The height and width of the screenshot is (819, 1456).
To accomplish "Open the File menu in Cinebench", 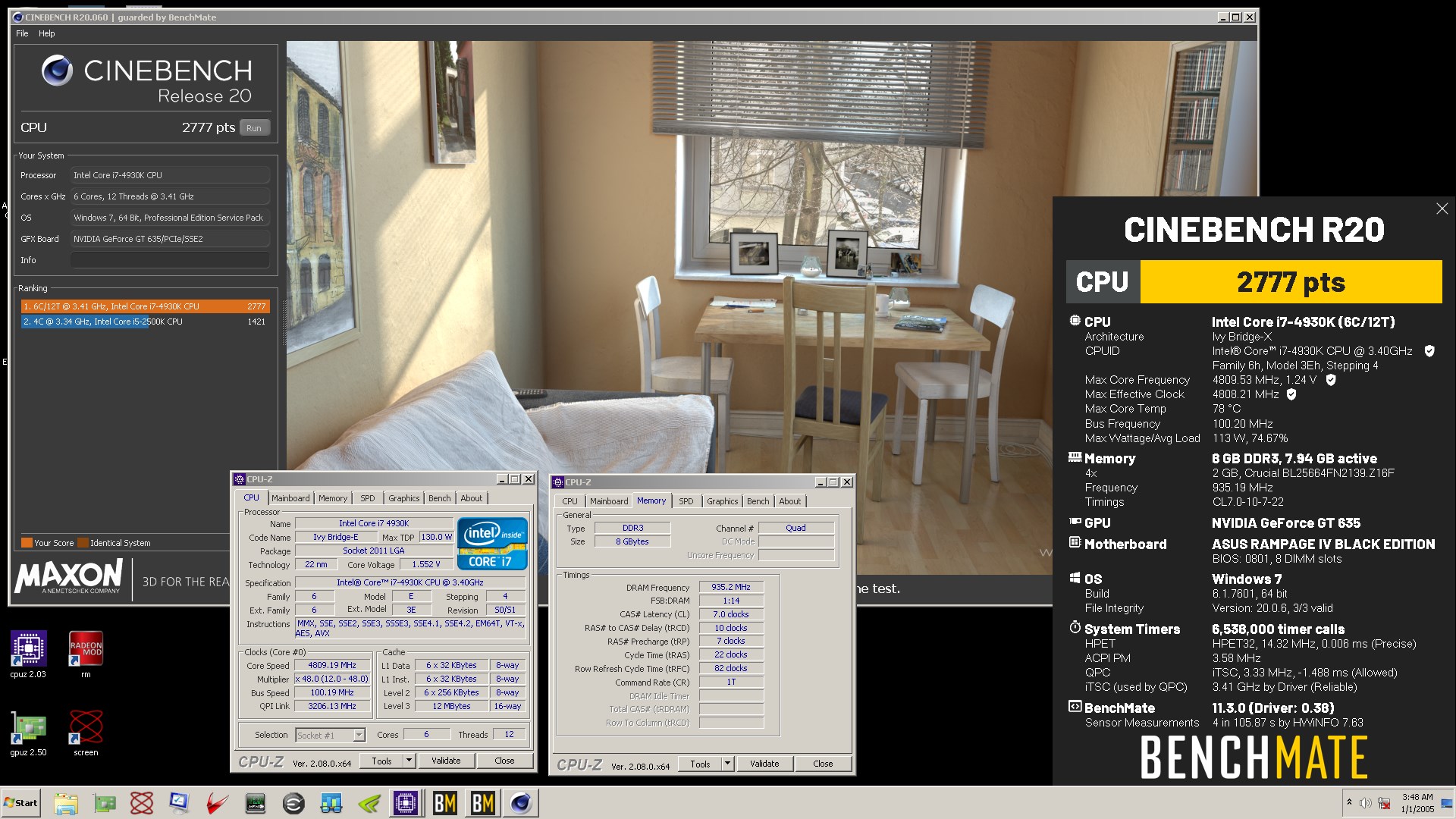I will coord(22,33).
